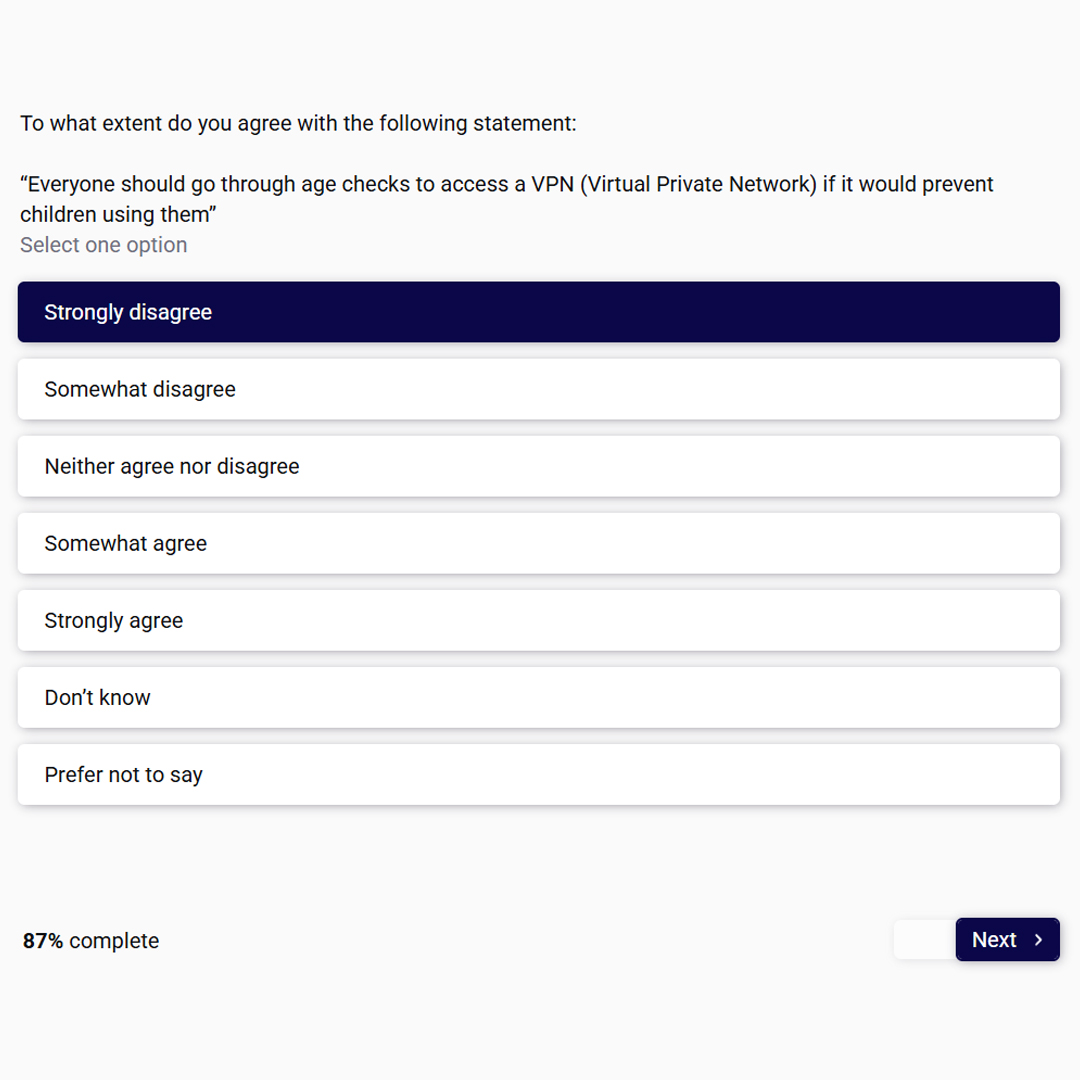
Task: Click the blank white button beside Next
Action: 924,939
